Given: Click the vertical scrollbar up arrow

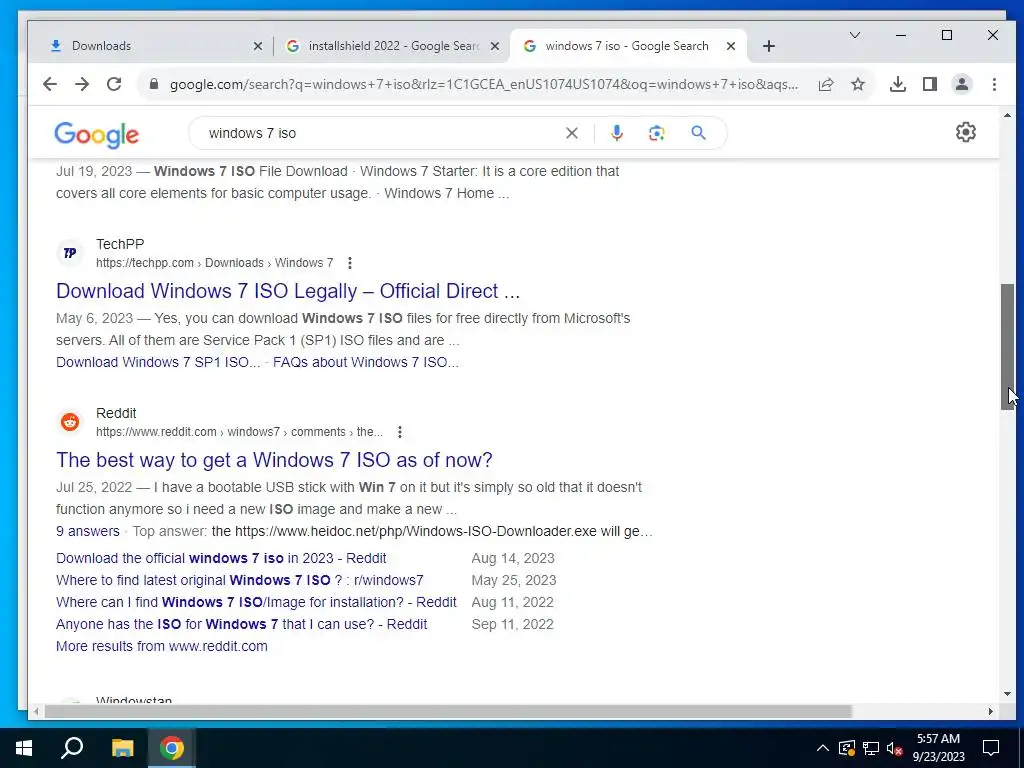Looking at the screenshot, I should pyautogui.click(x=1007, y=116).
